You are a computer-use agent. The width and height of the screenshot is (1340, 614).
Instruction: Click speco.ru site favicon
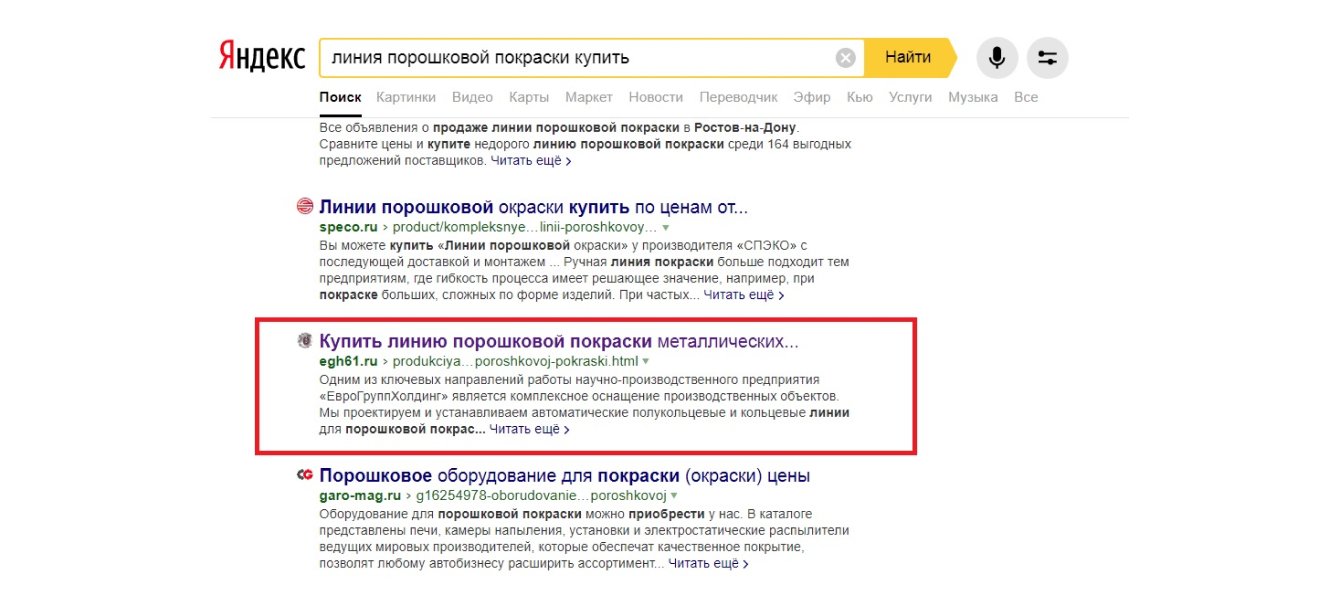click(305, 207)
